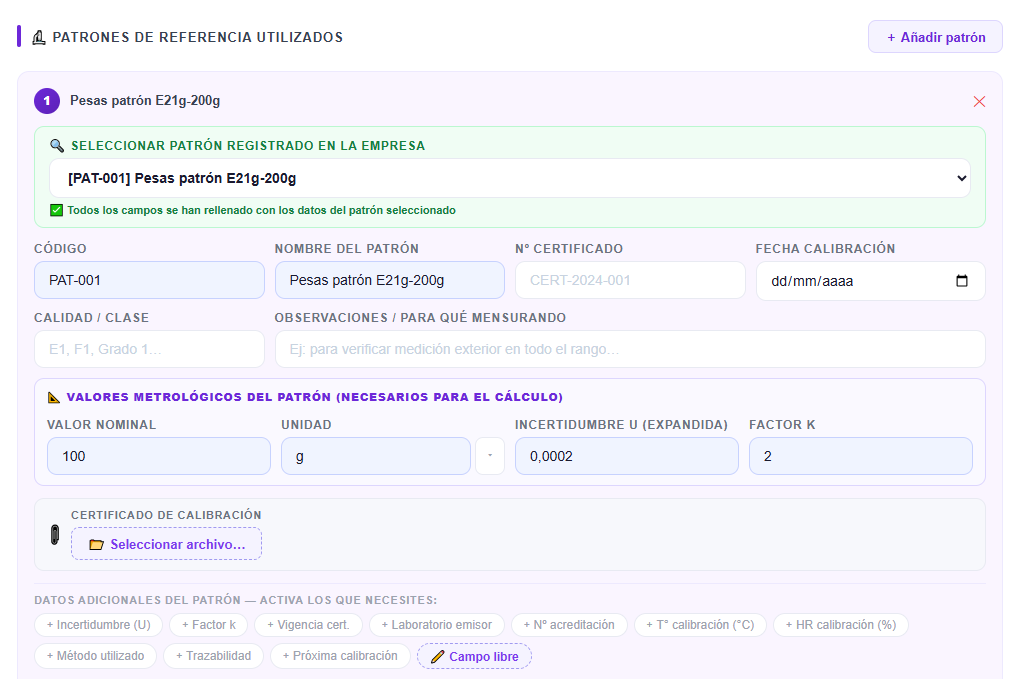
Task: Add the Tª calibración (°C) field
Action: pos(700,625)
